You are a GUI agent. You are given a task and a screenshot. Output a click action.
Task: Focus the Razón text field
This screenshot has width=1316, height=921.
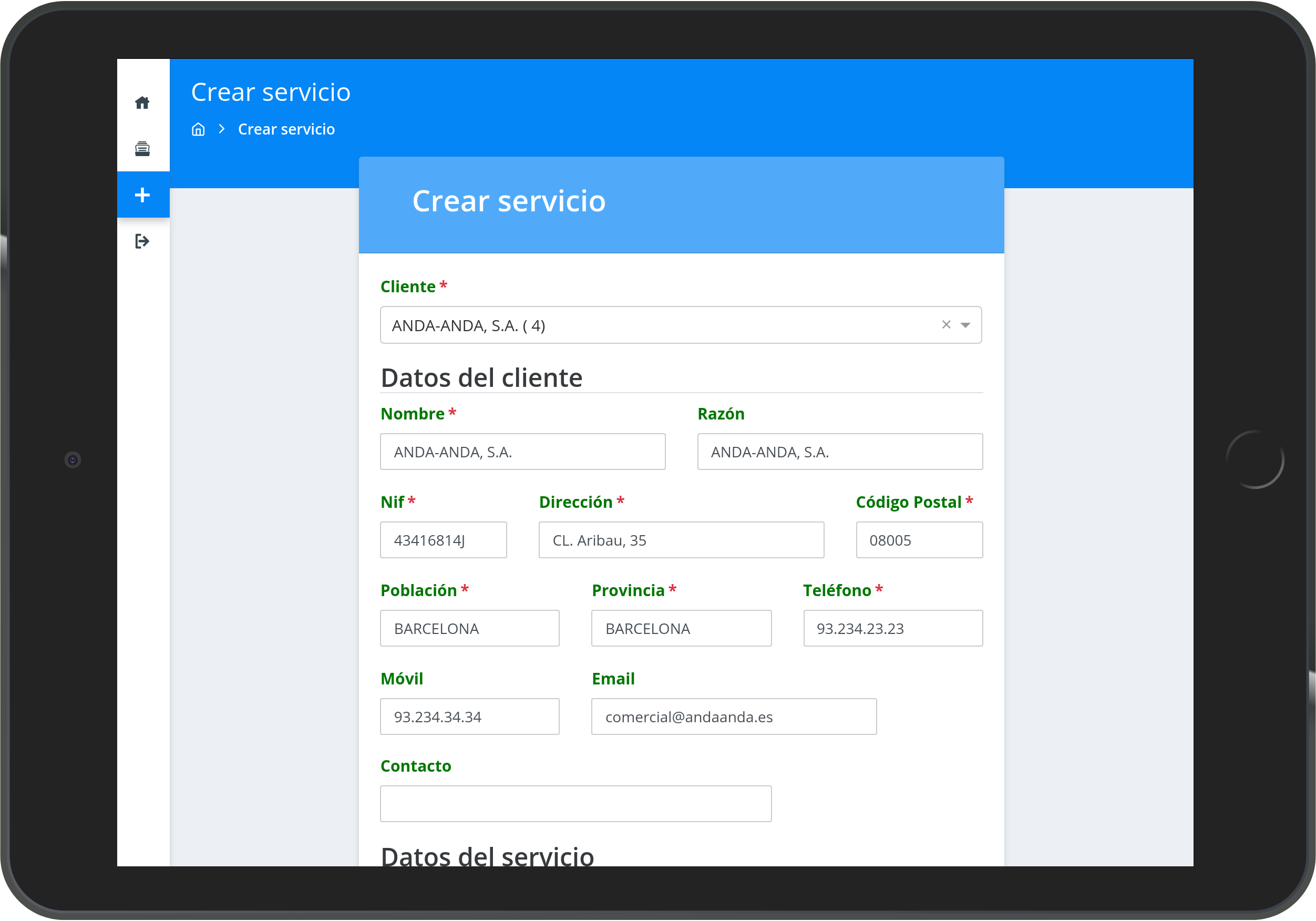839,452
